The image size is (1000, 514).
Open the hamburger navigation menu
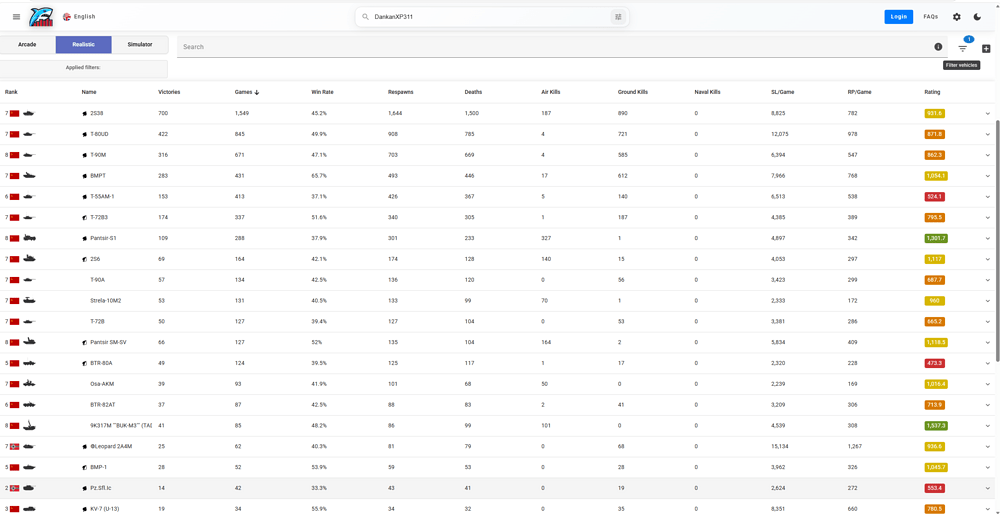[x=17, y=17]
